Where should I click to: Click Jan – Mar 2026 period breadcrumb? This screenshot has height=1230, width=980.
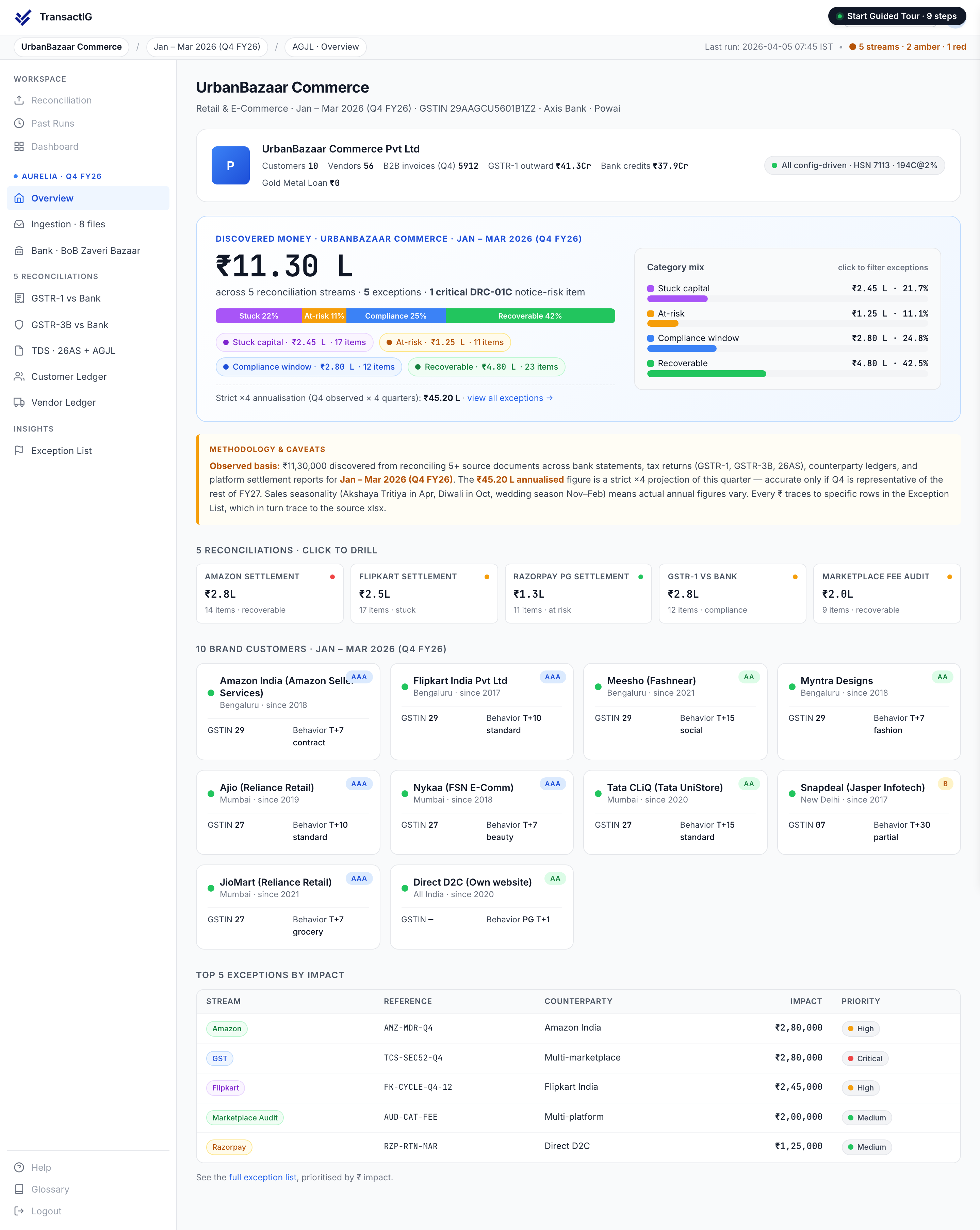pos(207,47)
